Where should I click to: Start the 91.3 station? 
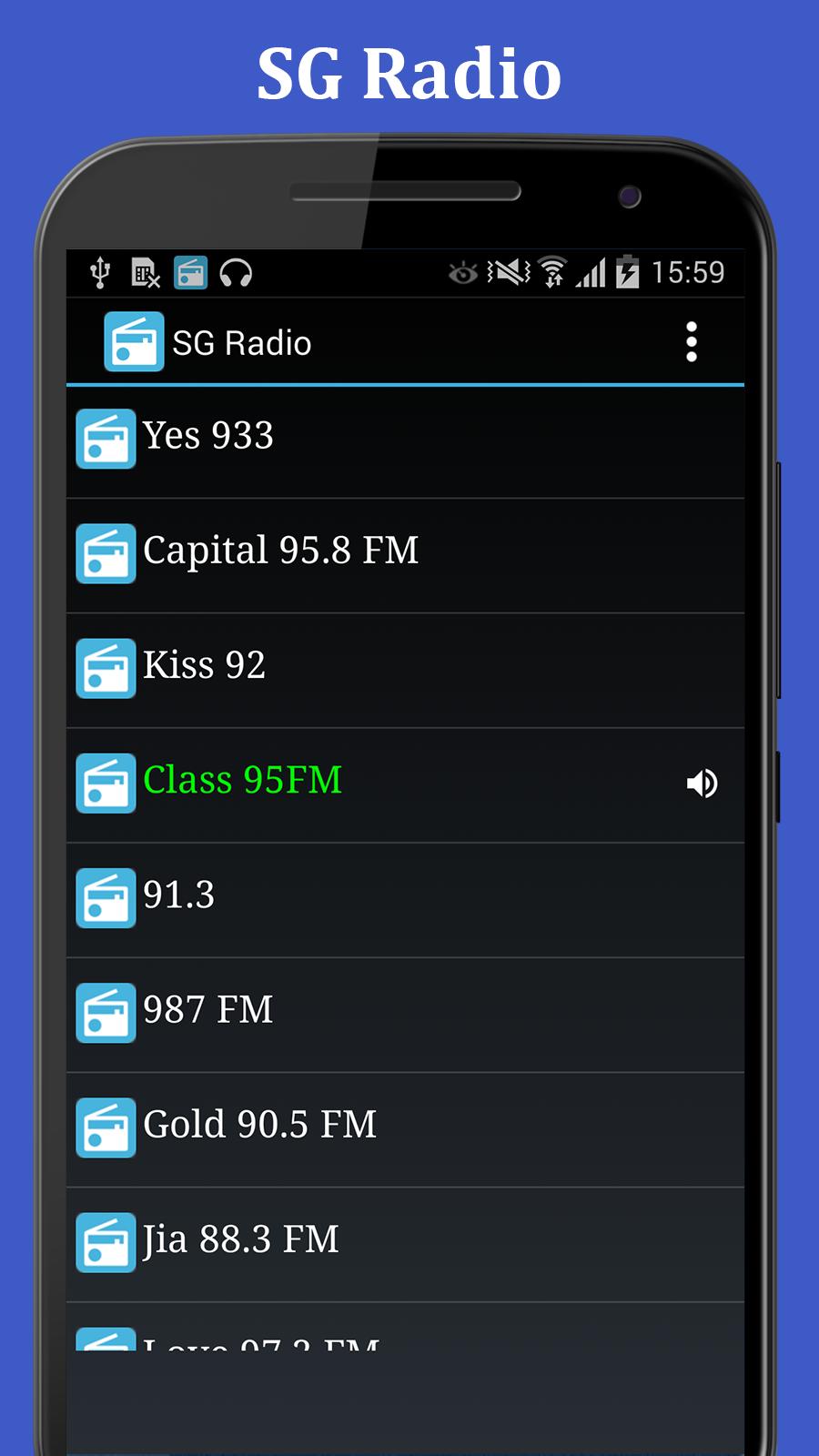tap(405, 899)
